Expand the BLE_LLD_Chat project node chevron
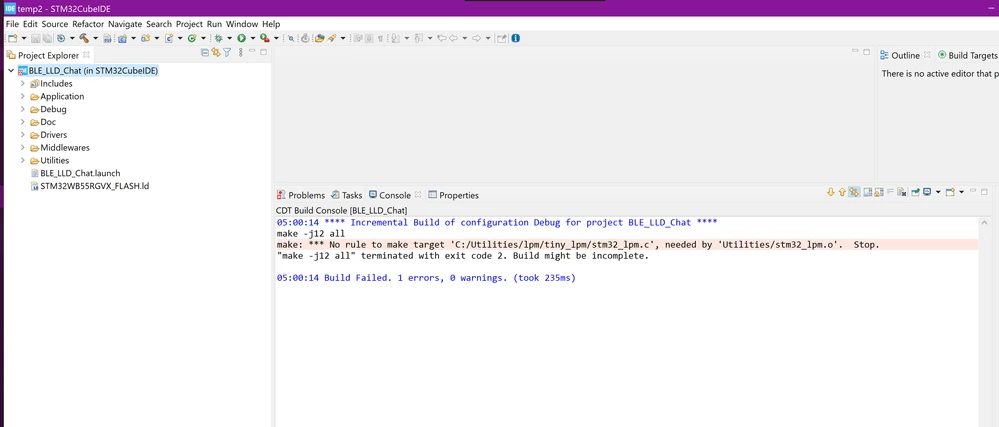Viewport: 999px width, 427px height. [11, 71]
